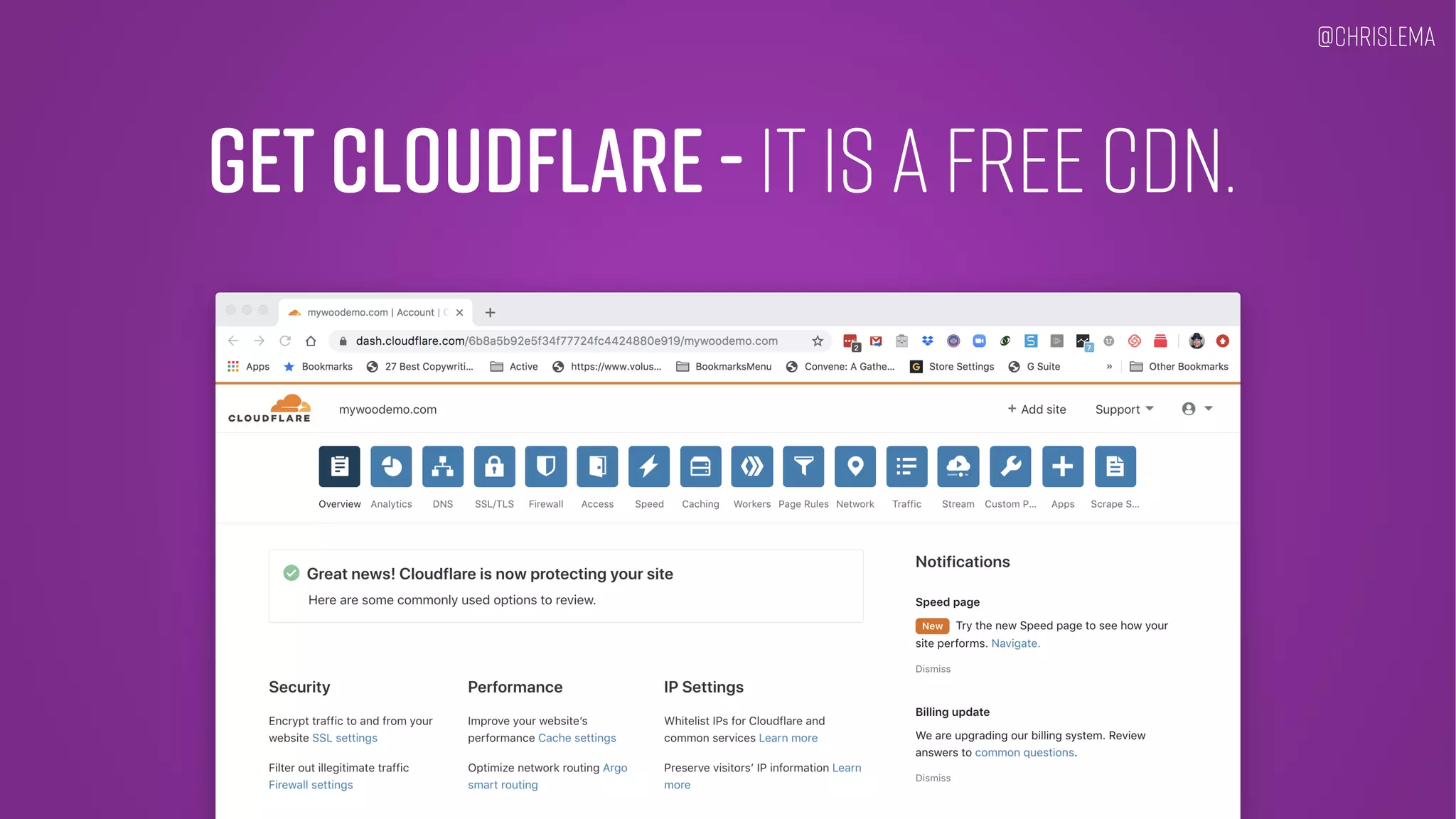Open the user account dropdown

click(x=1197, y=409)
